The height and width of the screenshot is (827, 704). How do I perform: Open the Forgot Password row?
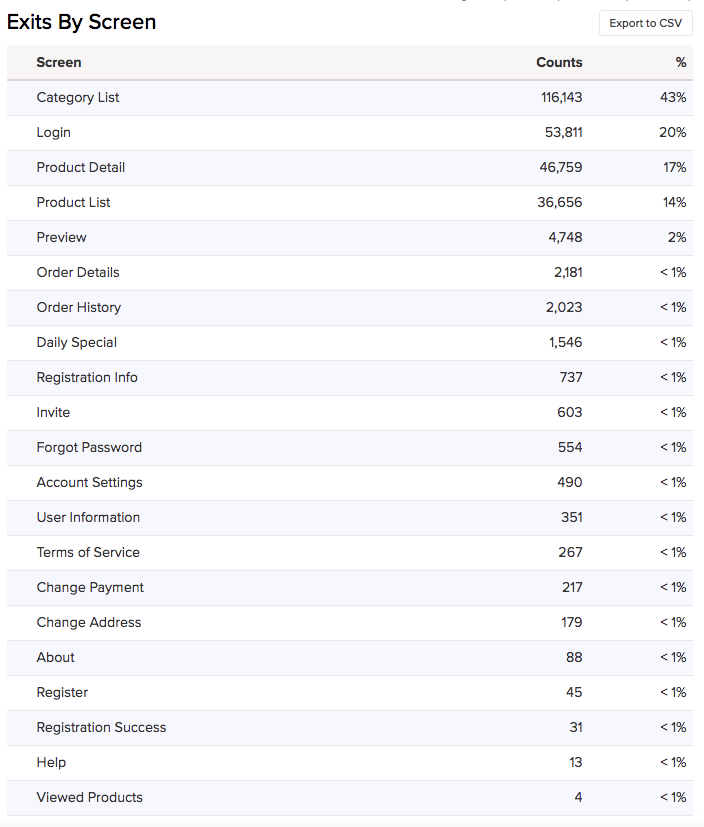[x=89, y=447]
